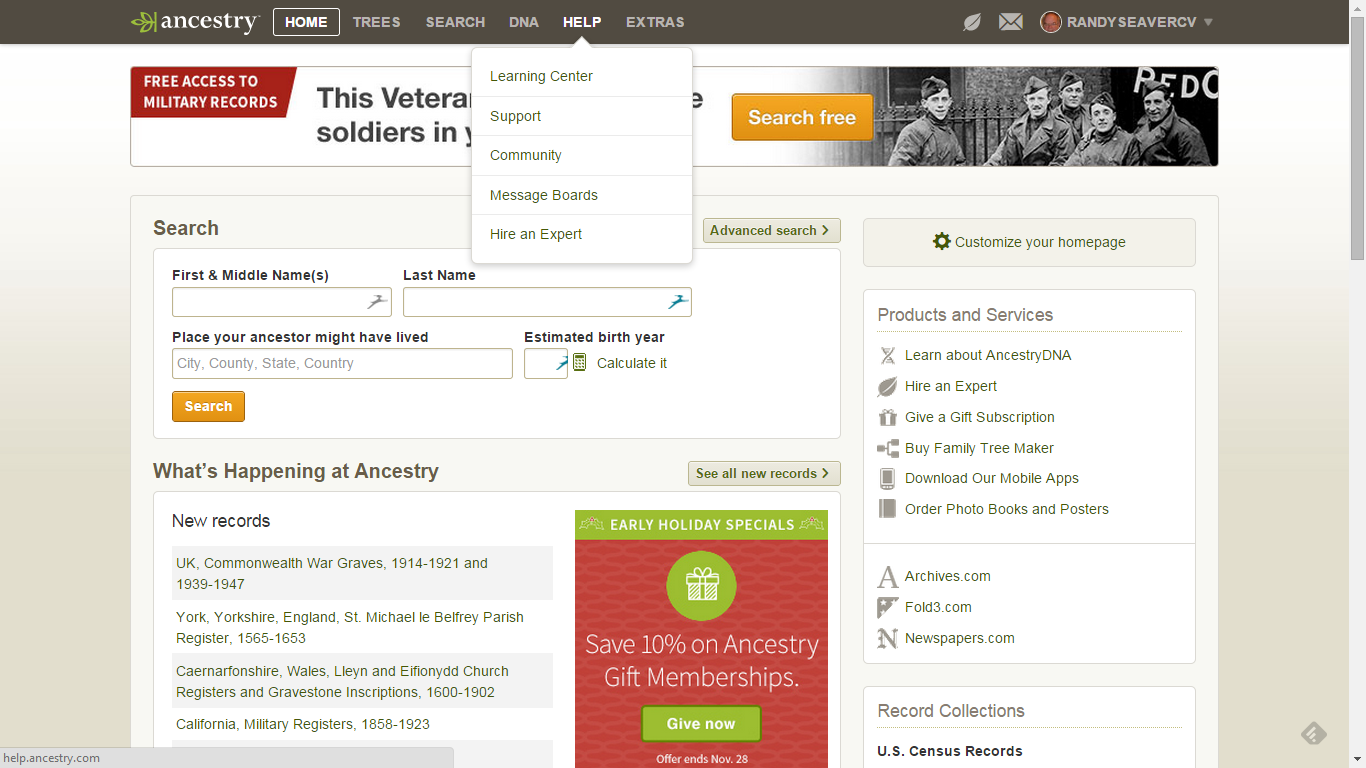Viewport: 1366px width, 768px height.
Task: Focus the place ancestor lived field
Action: (x=342, y=363)
